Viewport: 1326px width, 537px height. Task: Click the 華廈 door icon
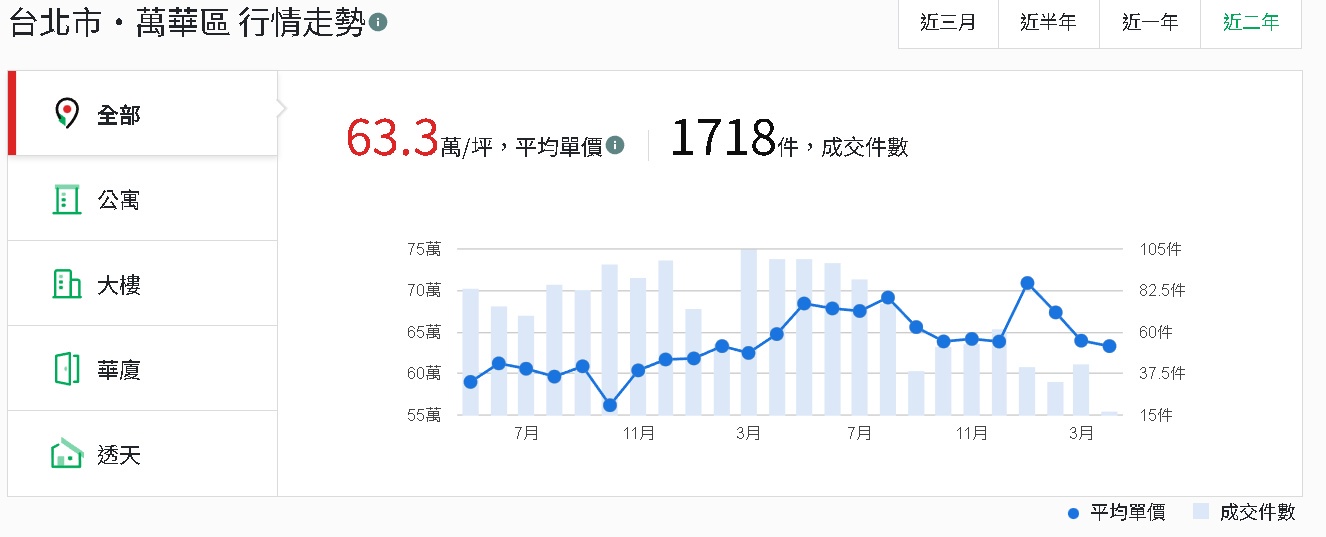(66, 370)
